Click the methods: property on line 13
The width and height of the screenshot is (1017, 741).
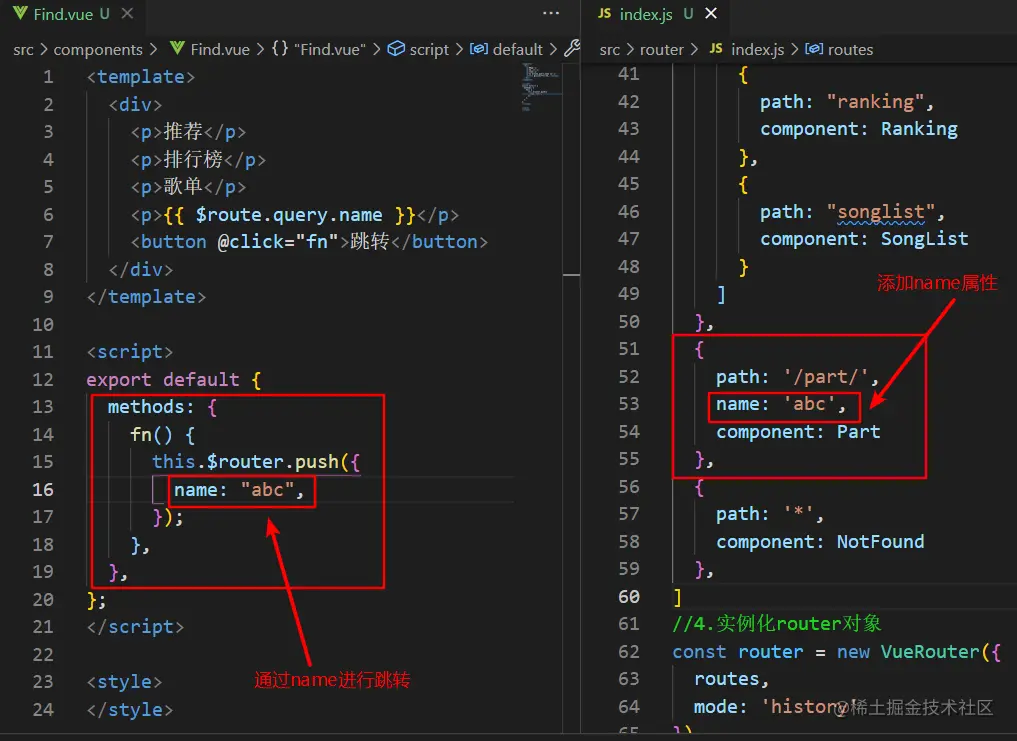pos(150,407)
